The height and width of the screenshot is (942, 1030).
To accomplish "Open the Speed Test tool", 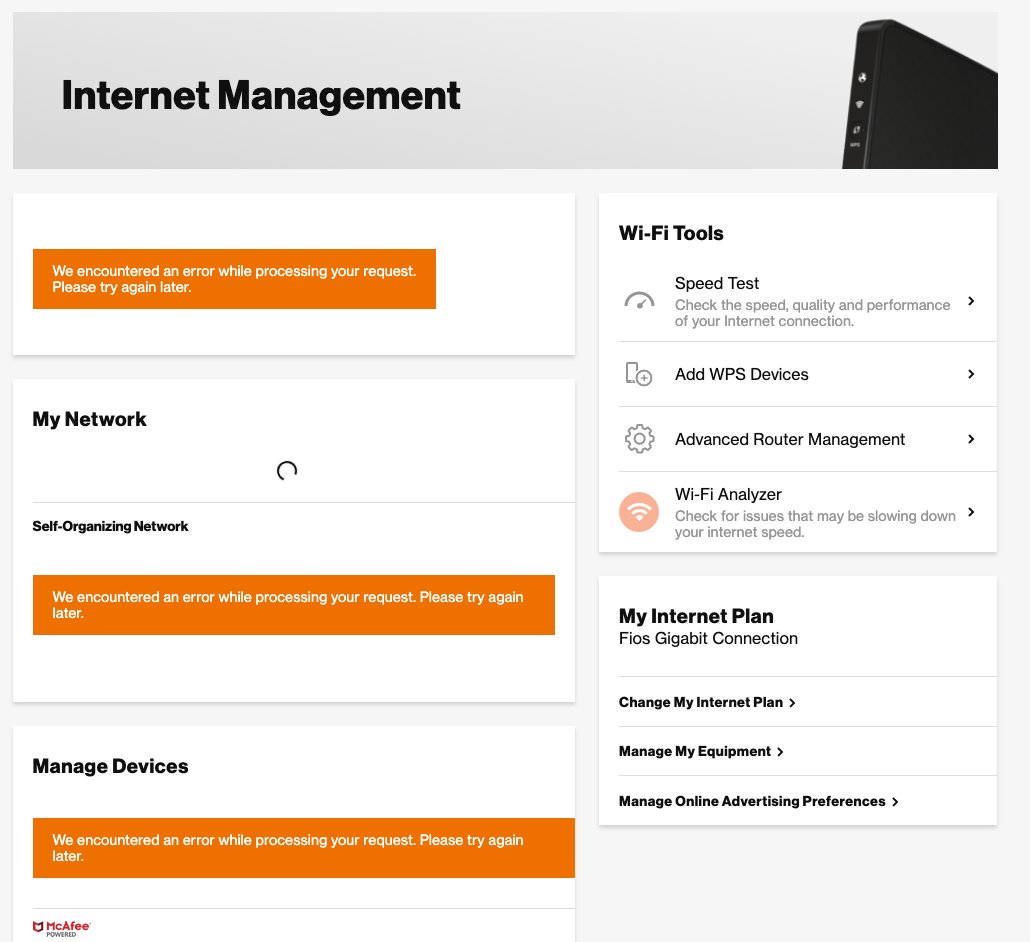I will click(807, 302).
